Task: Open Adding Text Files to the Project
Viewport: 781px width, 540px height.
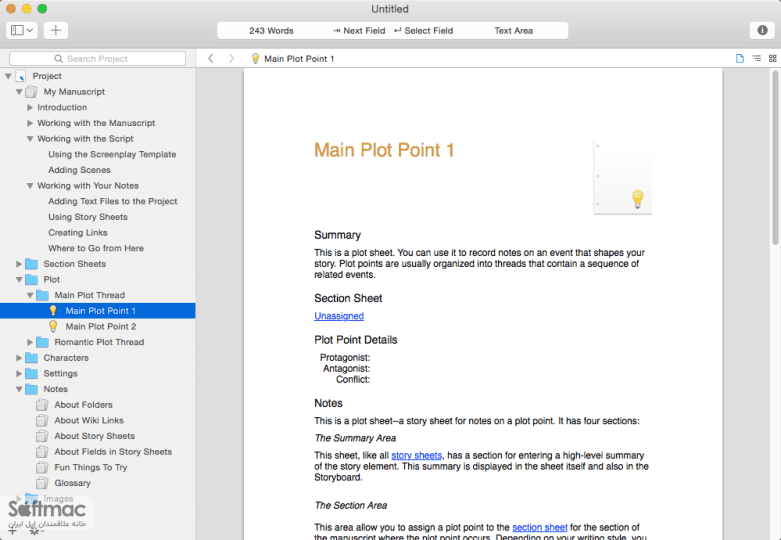Action: point(113,201)
